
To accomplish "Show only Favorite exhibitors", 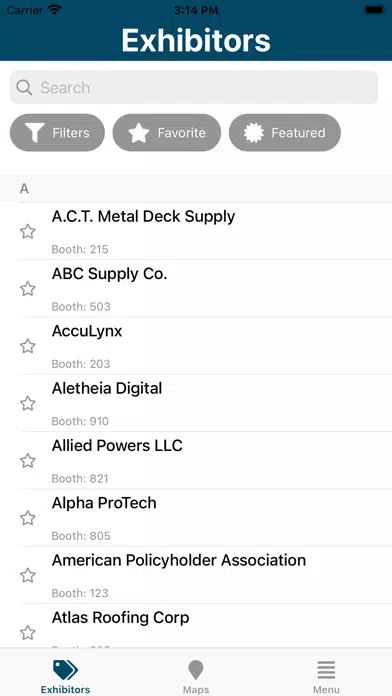I will click(x=166, y=133).
